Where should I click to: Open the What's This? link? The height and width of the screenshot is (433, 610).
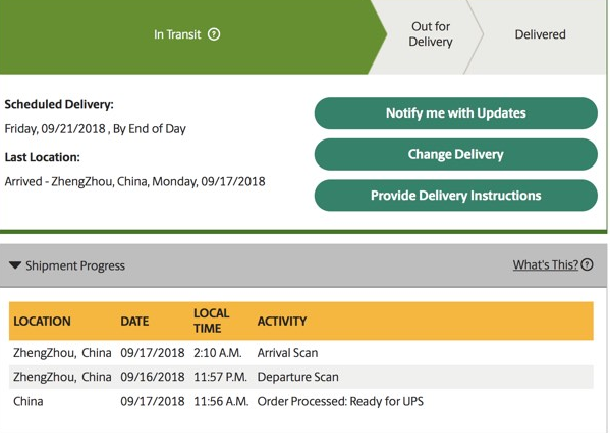[x=545, y=265]
